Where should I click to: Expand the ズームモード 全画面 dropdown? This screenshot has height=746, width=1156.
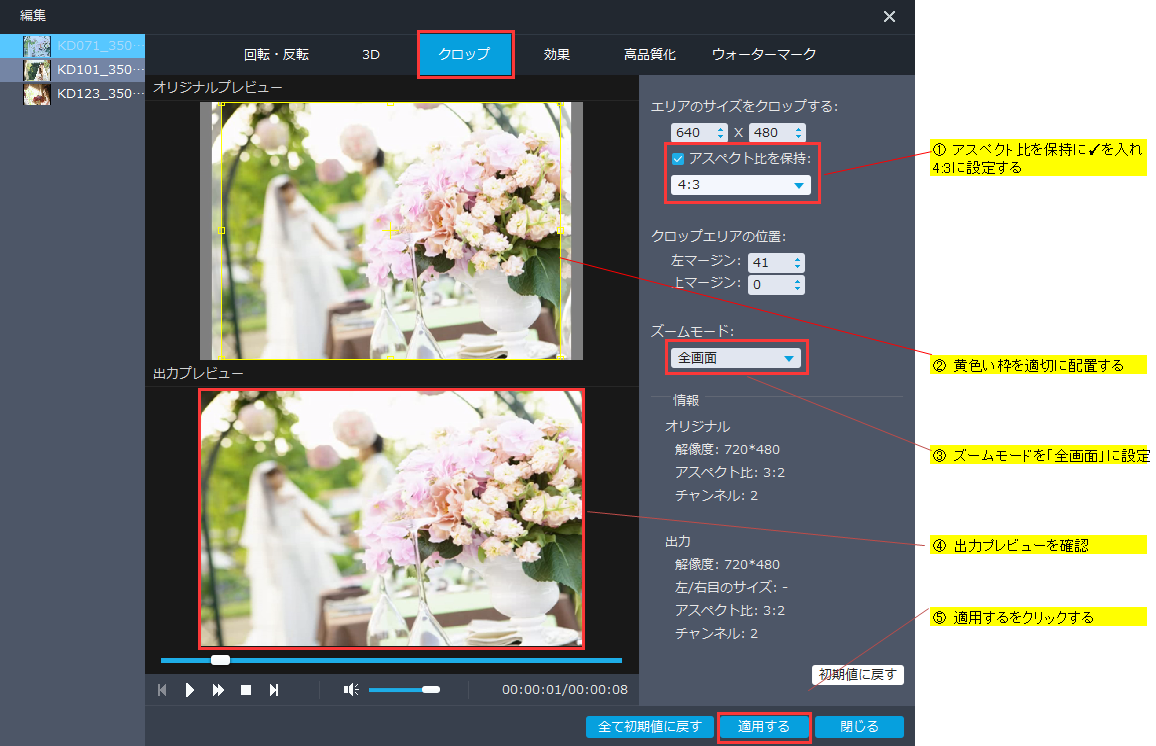coord(736,358)
